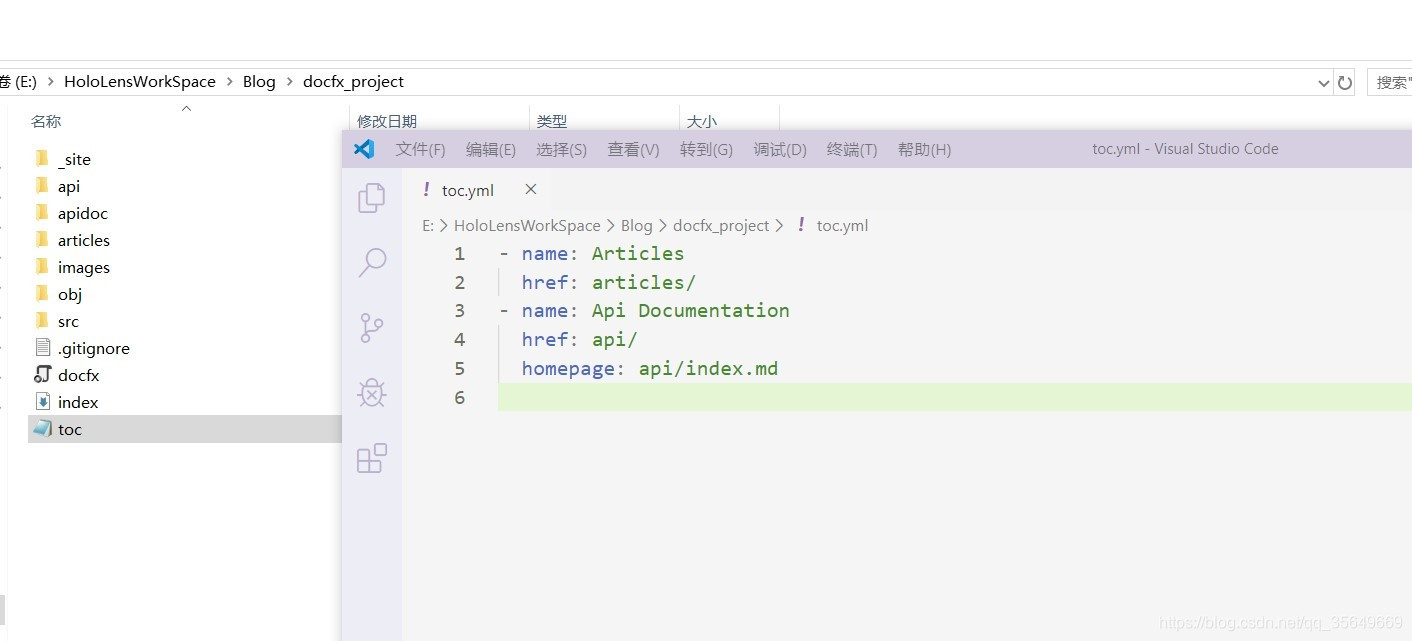The width and height of the screenshot is (1412, 641).
Task: Select the docfx file icon in Explorer
Action: point(41,375)
